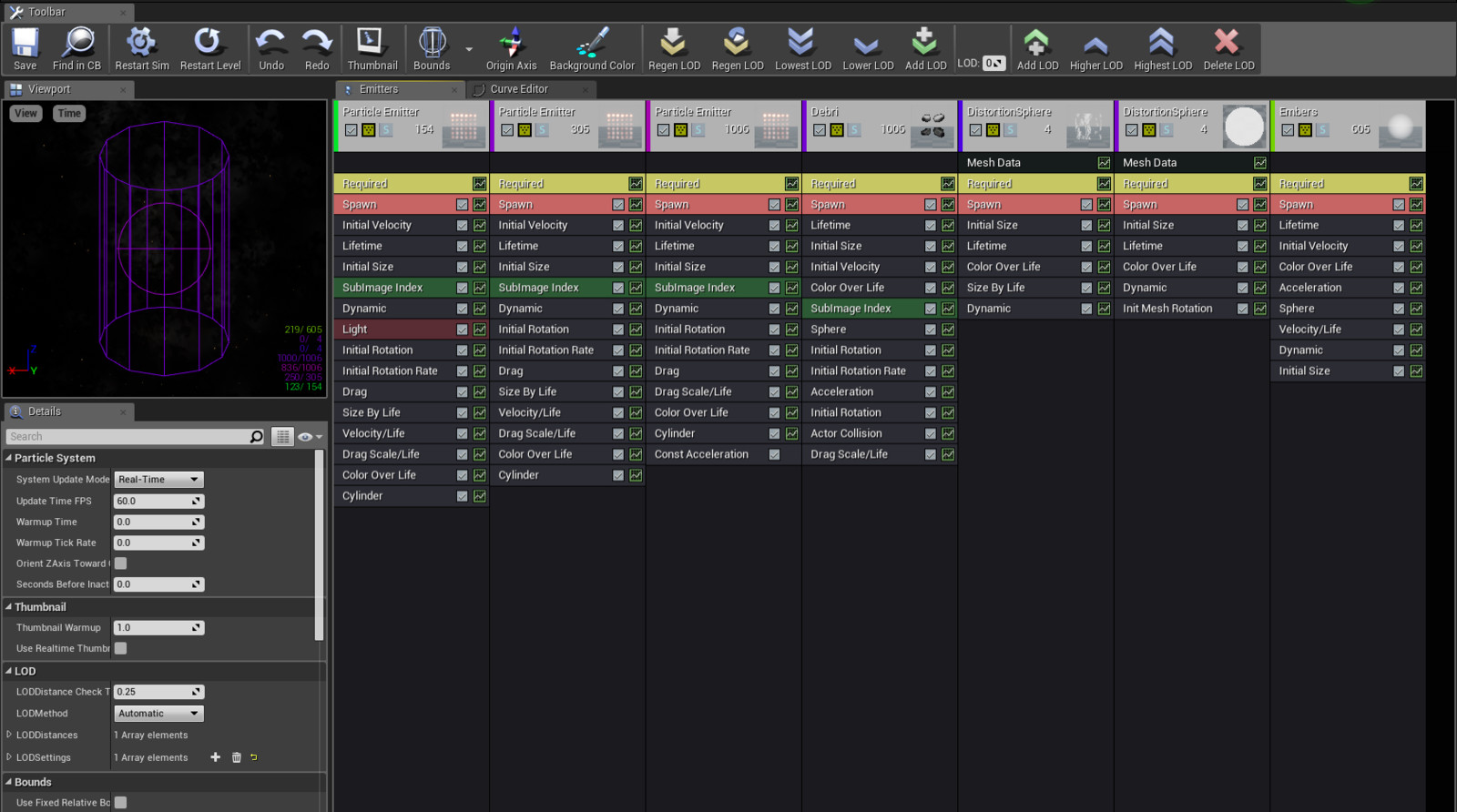
Task: Select Light module in first emitter
Action: click(412, 330)
